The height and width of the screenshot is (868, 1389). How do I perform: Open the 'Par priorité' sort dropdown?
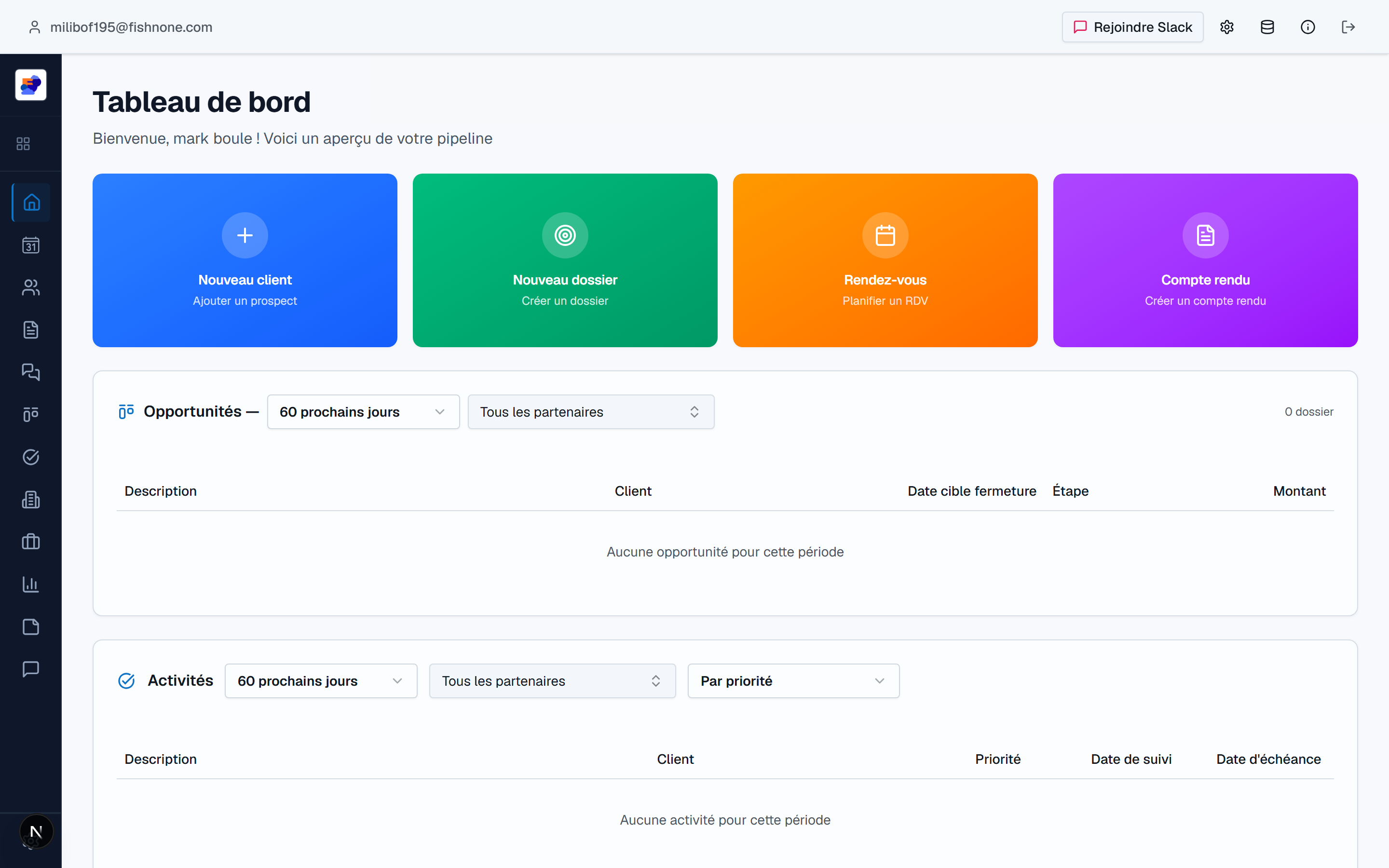(x=794, y=681)
